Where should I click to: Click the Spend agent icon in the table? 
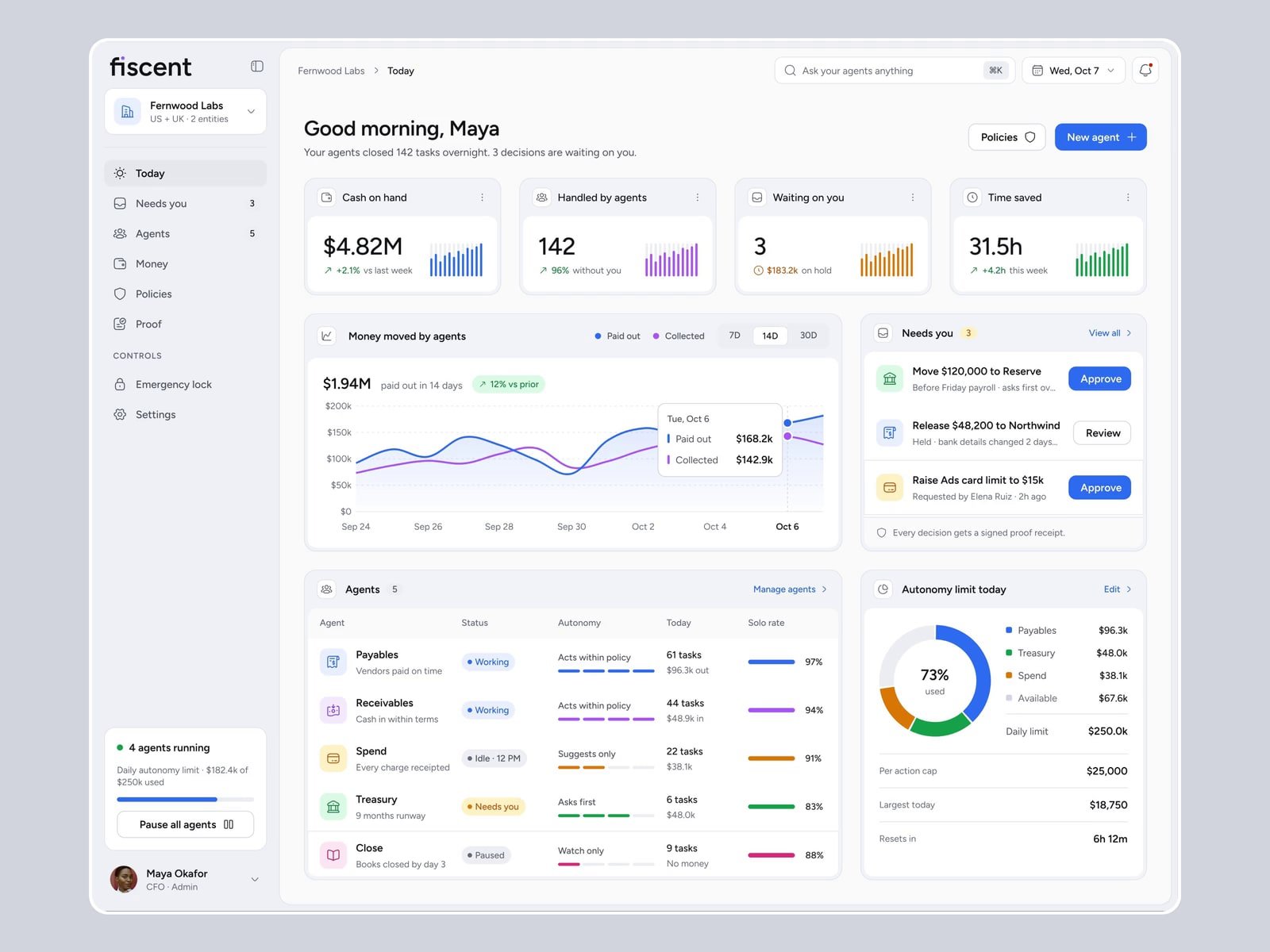point(333,758)
